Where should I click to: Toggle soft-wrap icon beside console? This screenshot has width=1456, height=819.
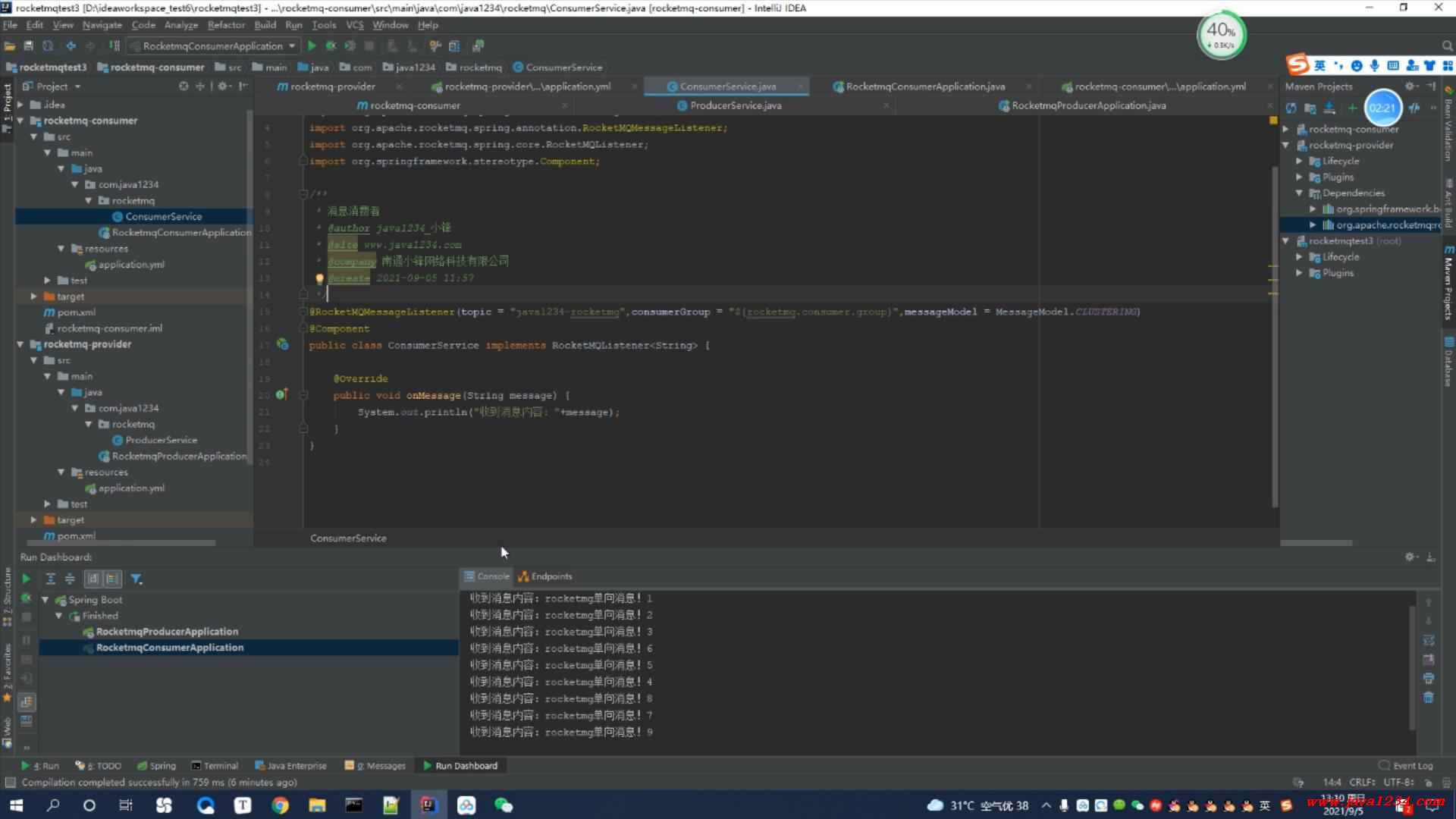tap(1429, 641)
